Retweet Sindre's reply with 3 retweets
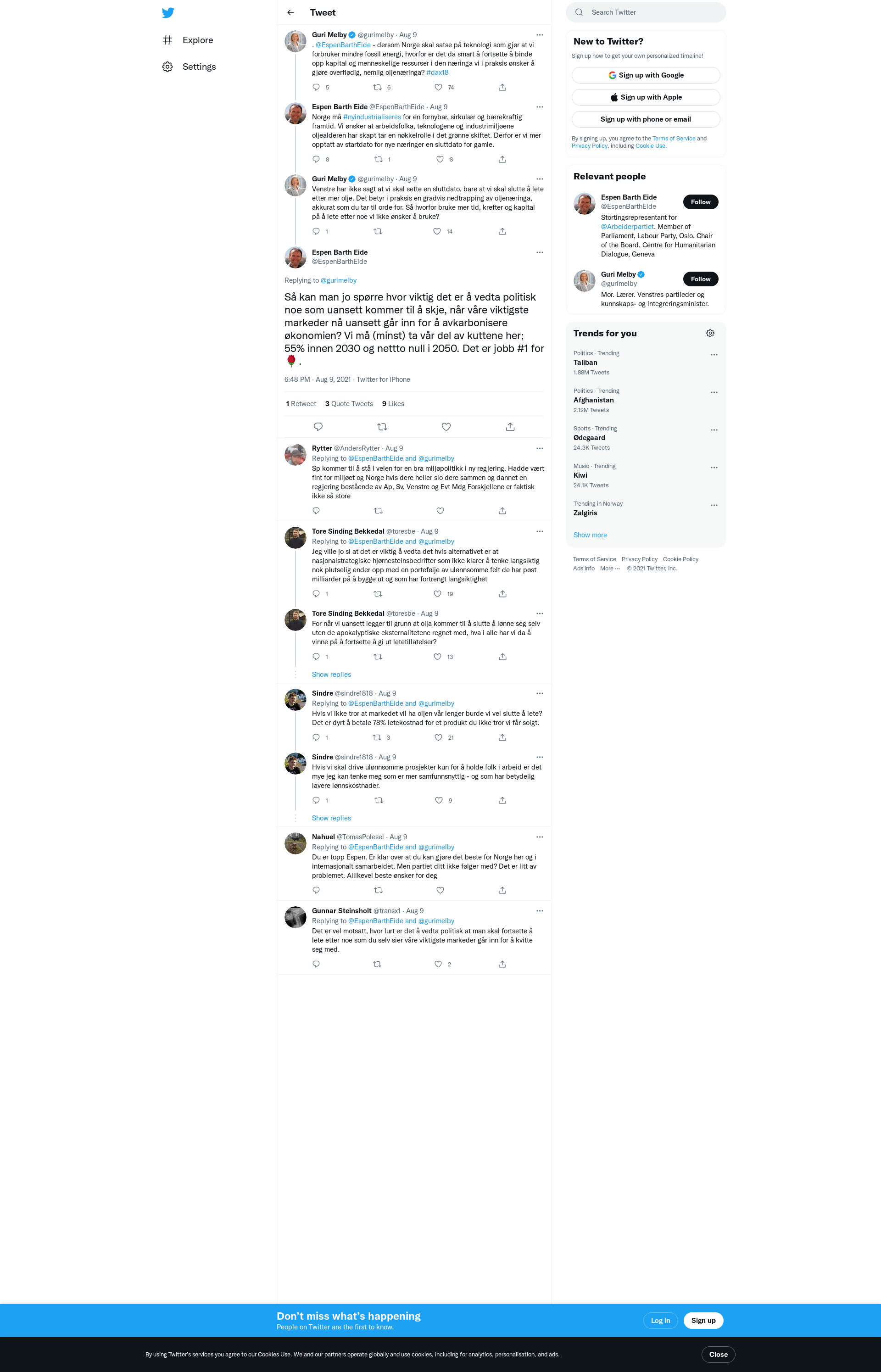 point(377,738)
